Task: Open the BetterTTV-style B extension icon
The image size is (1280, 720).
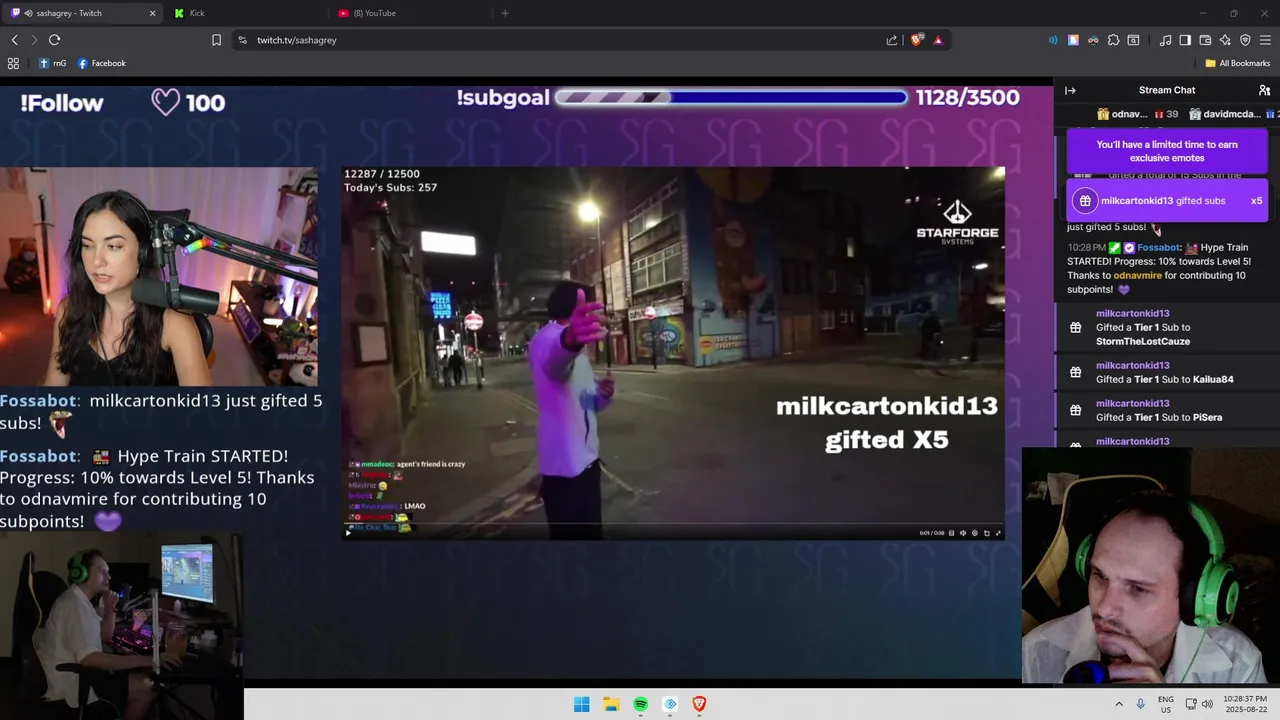Action: coord(1073,40)
